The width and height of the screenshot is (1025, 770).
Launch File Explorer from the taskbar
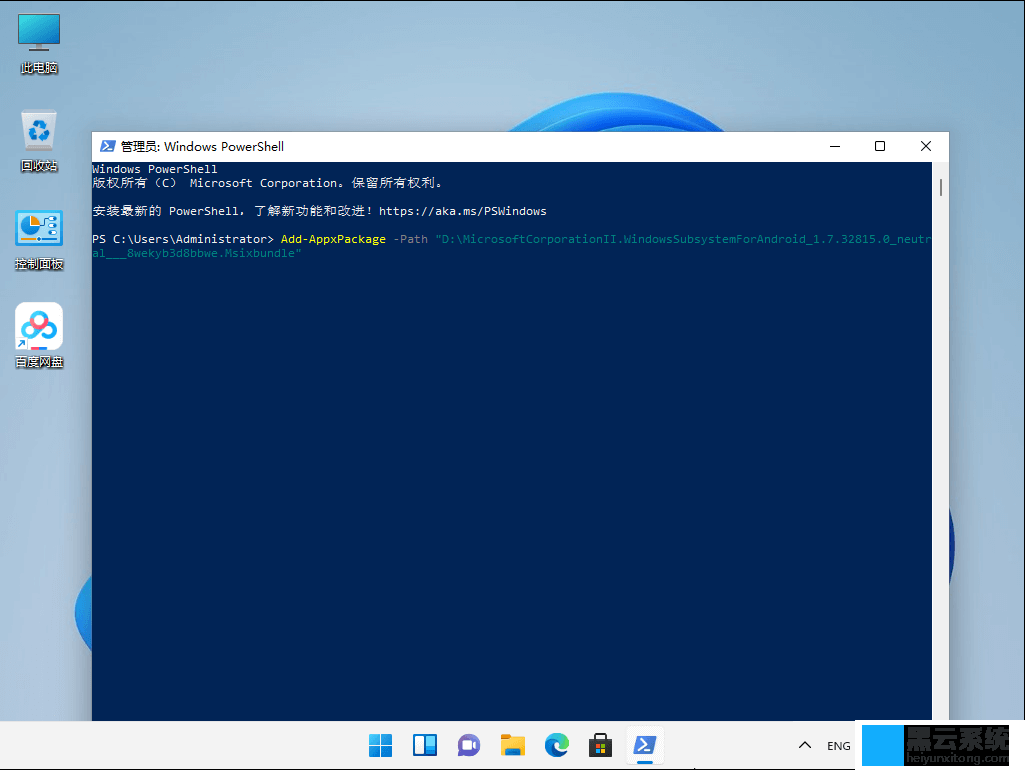pos(512,745)
